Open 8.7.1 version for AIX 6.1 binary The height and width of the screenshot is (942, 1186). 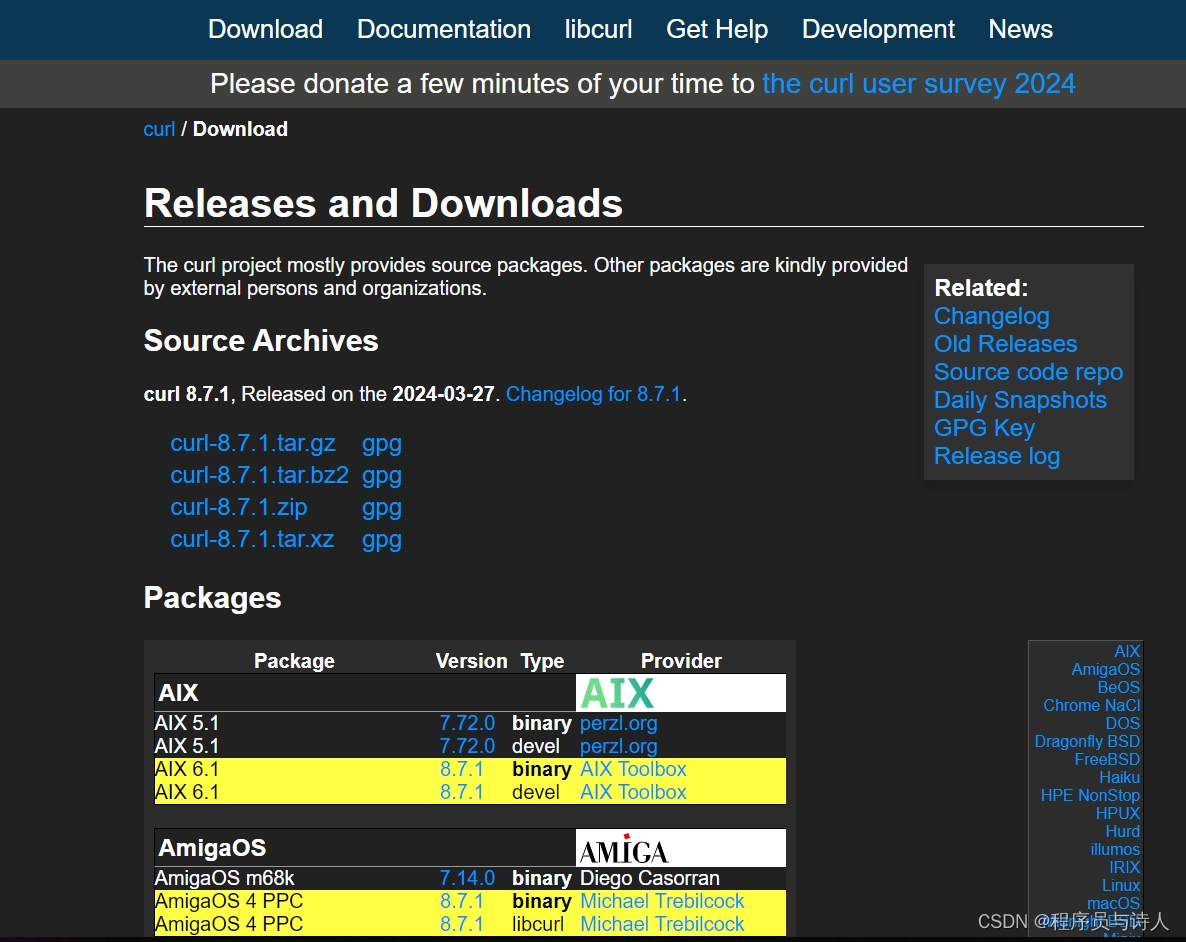pos(461,769)
